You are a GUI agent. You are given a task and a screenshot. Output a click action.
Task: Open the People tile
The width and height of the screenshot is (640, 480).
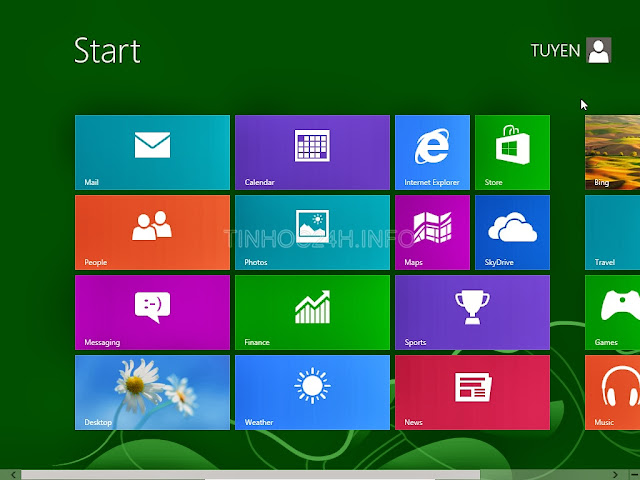point(152,232)
